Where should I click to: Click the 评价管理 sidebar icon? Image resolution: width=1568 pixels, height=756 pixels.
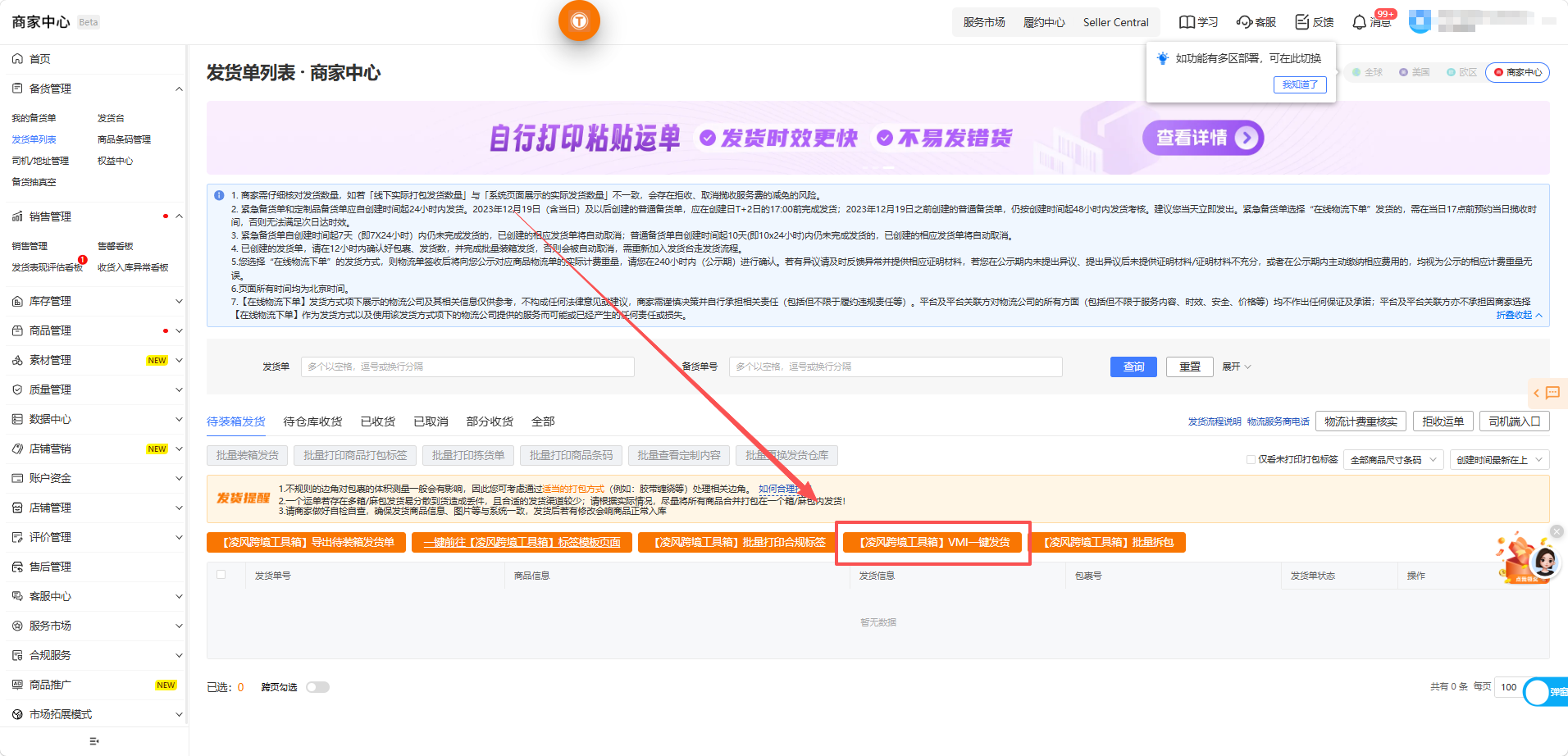click(17, 538)
